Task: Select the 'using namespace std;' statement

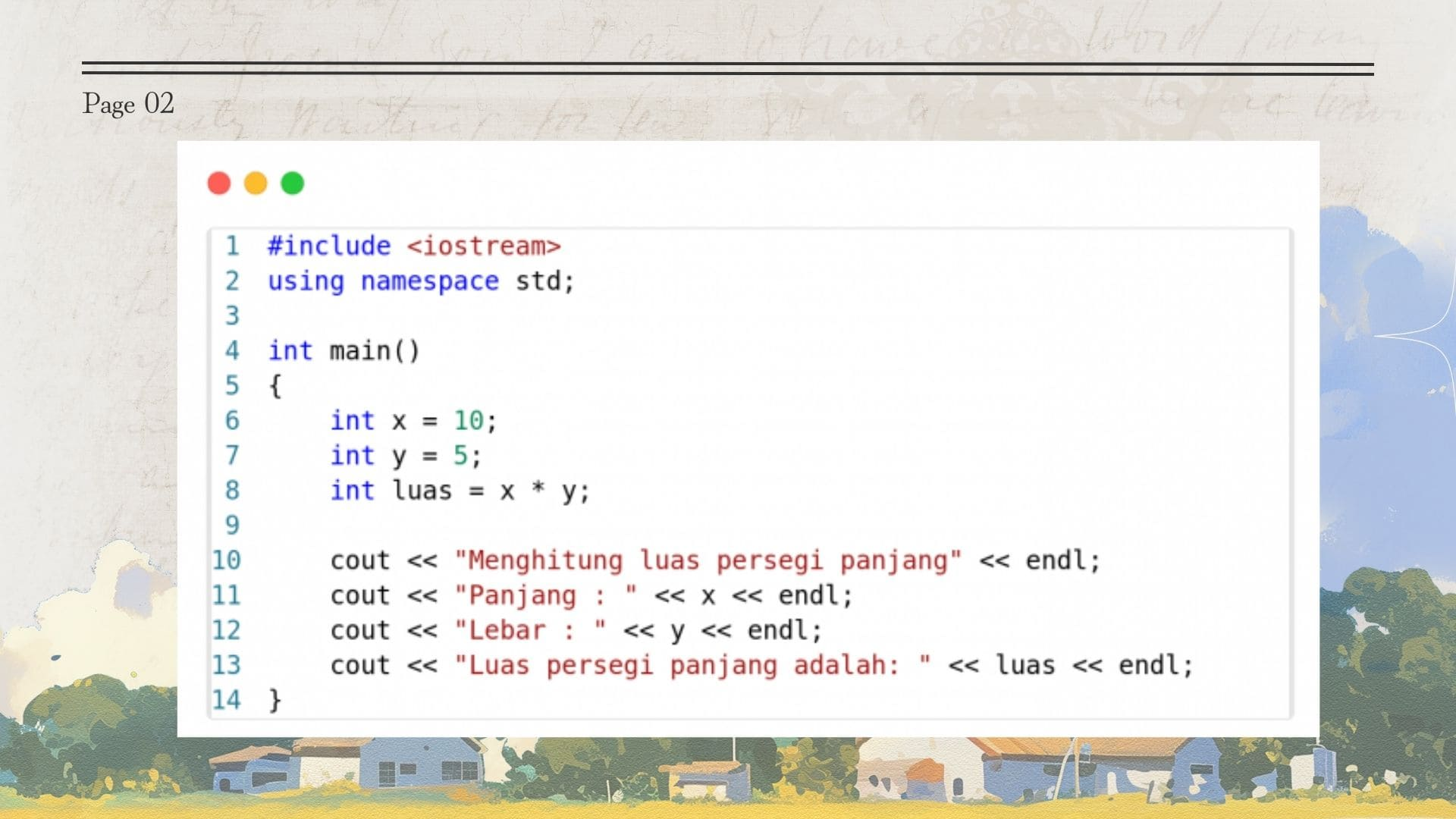Action: tap(421, 281)
